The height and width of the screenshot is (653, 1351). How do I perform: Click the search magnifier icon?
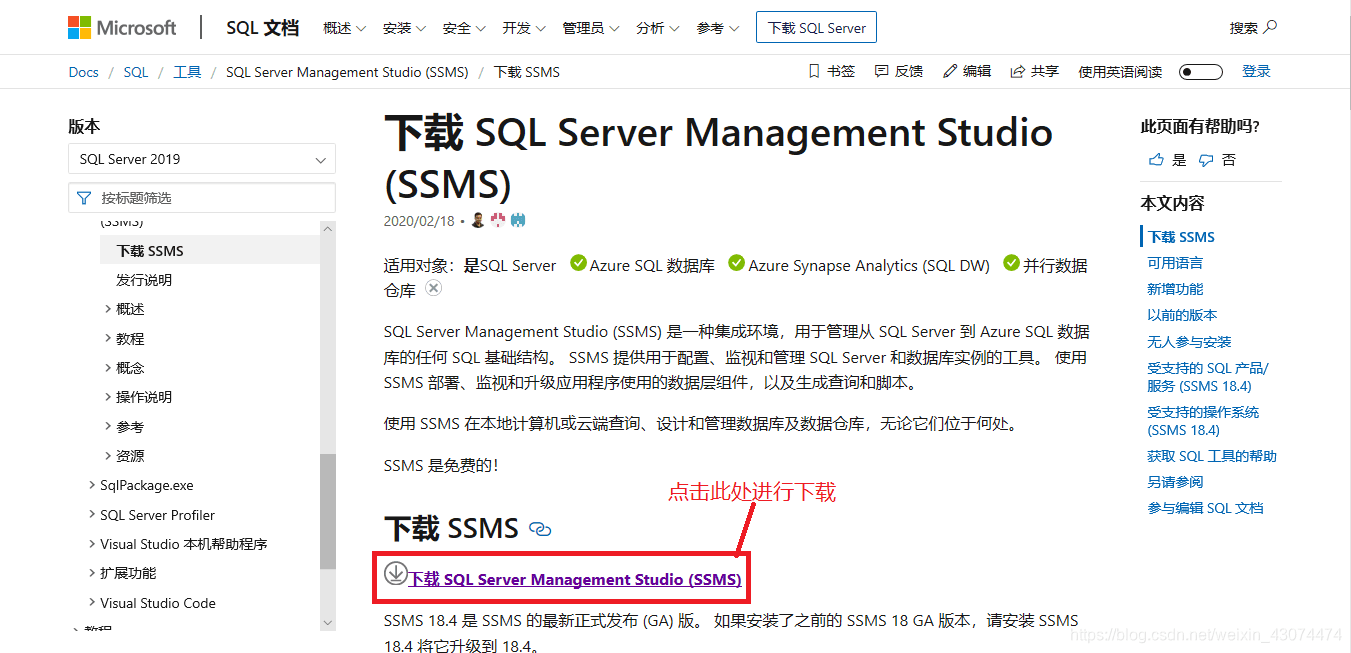(1270, 27)
